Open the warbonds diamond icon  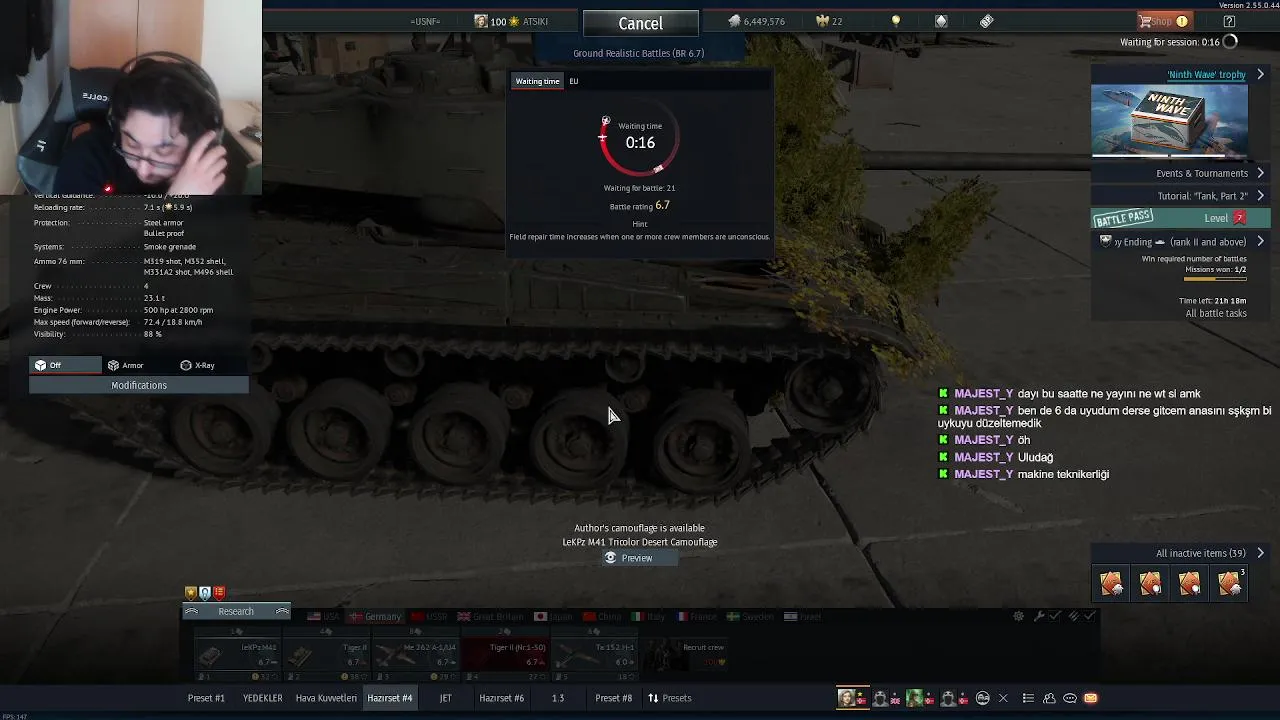pos(941,21)
